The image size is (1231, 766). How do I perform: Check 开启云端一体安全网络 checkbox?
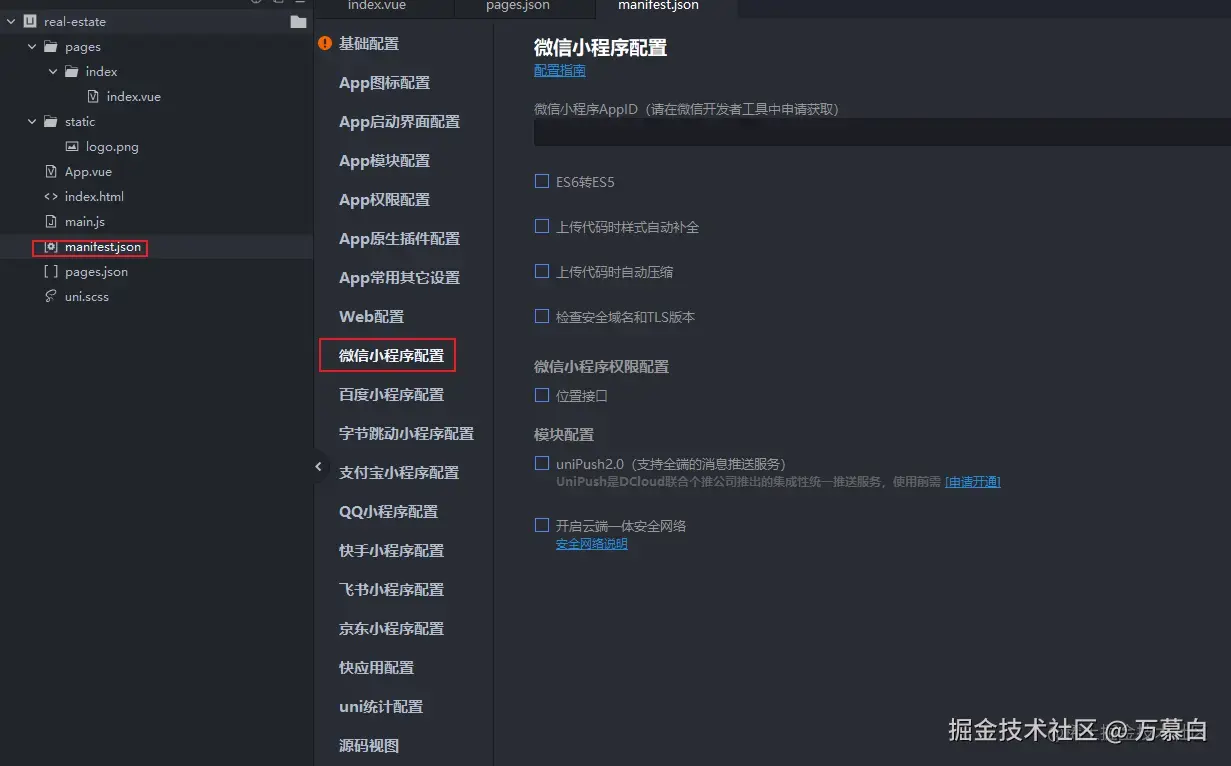542,524
